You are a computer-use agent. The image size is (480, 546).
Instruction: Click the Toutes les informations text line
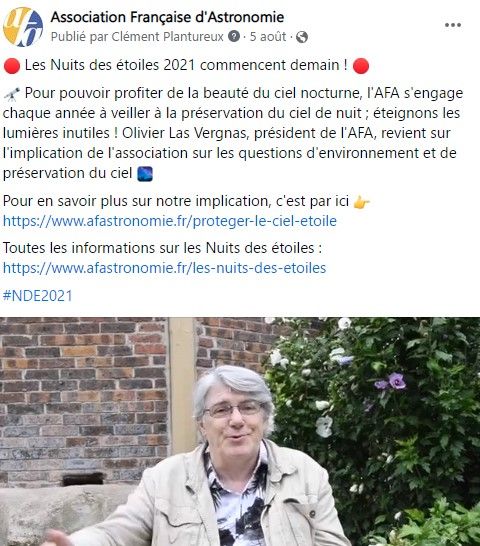(x=162, y=248)
